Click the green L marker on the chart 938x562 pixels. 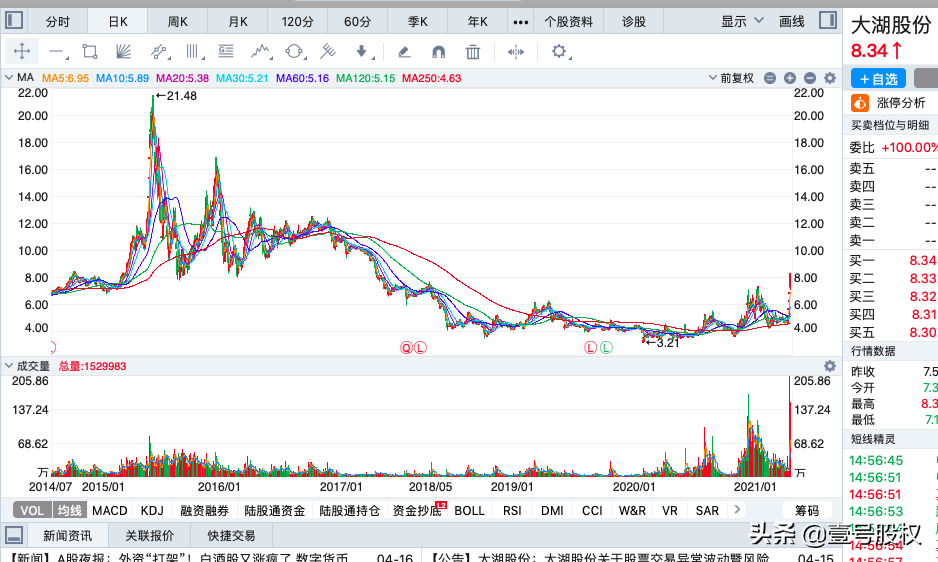[x=606, y=348]
